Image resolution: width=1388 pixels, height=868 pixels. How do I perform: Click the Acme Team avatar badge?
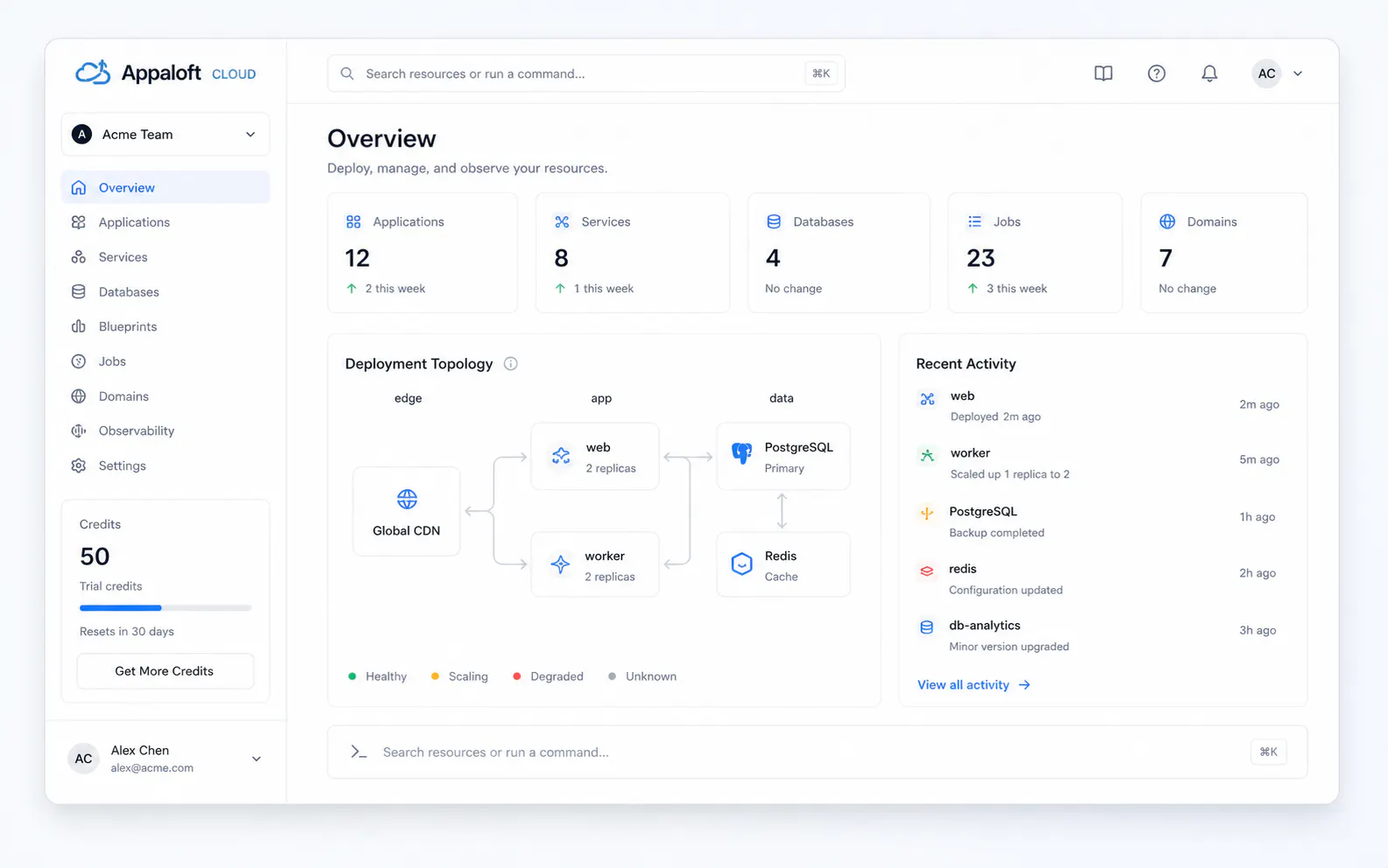(x=82, y=134)
